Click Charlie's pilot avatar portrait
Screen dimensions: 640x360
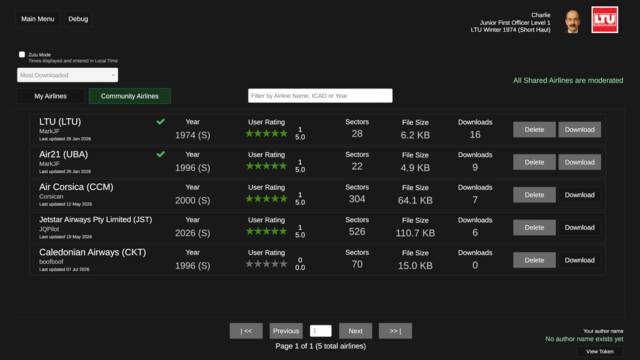pyautogui.click(x=573, y=21)
